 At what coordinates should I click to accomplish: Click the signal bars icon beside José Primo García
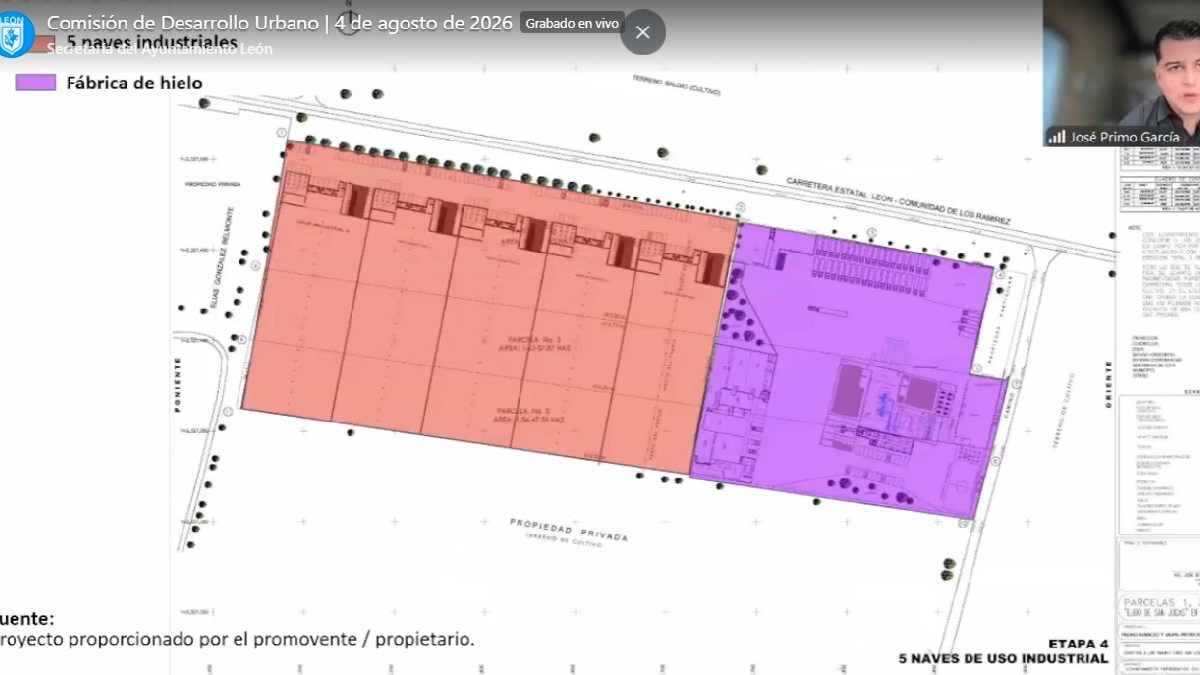1056,137
